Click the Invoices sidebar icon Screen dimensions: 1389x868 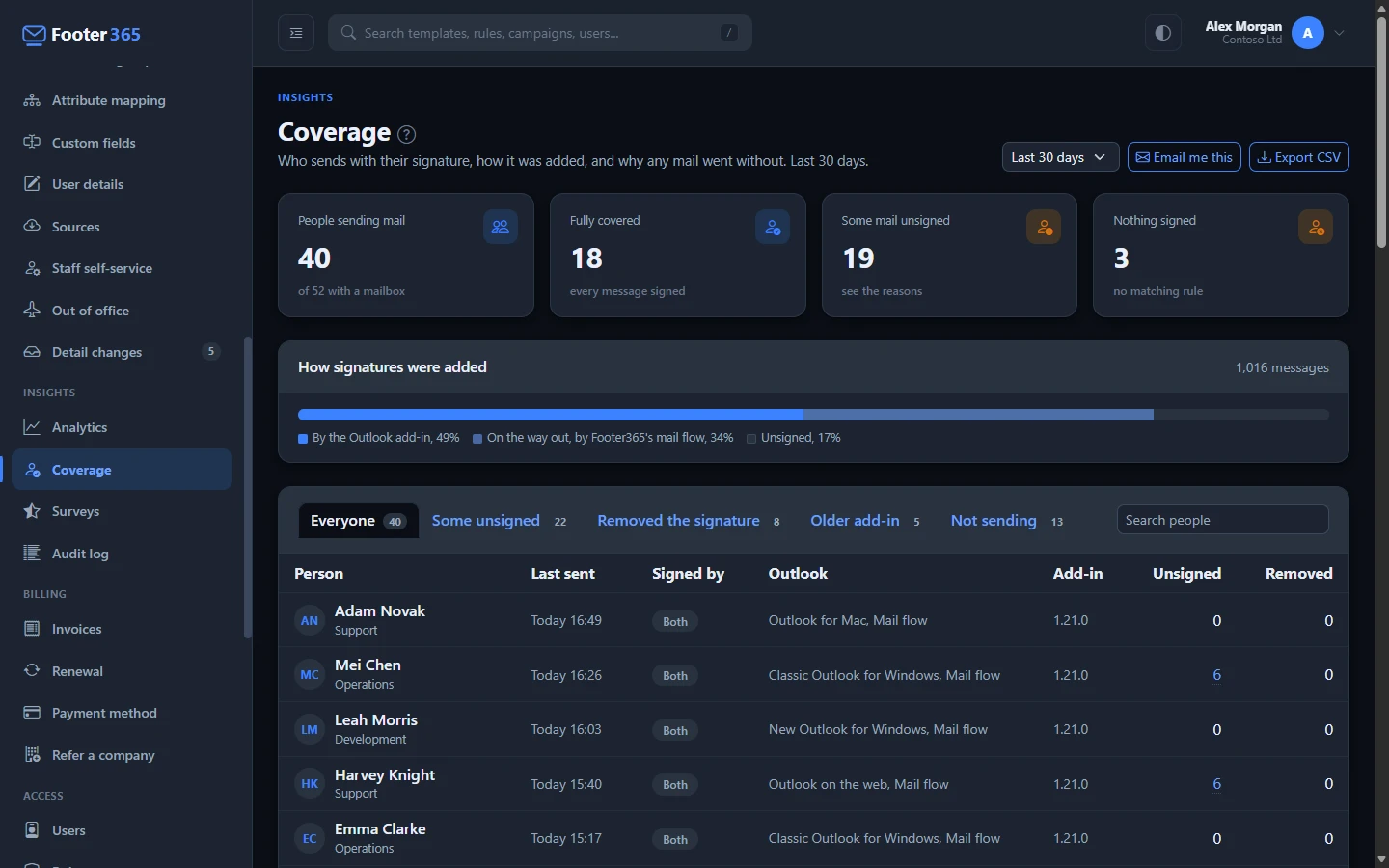pos(32,629)
